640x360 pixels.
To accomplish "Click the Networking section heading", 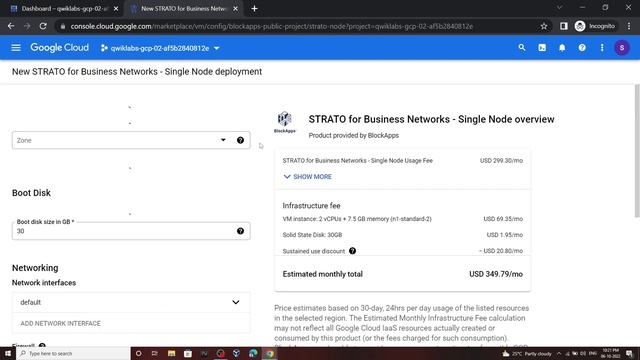I will click(x=35, y=268).
